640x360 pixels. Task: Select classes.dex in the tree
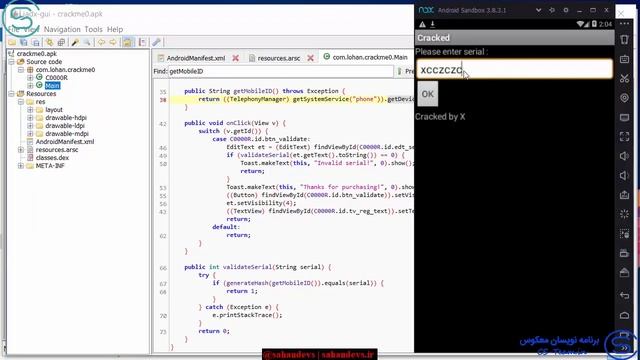click(52, 158)
